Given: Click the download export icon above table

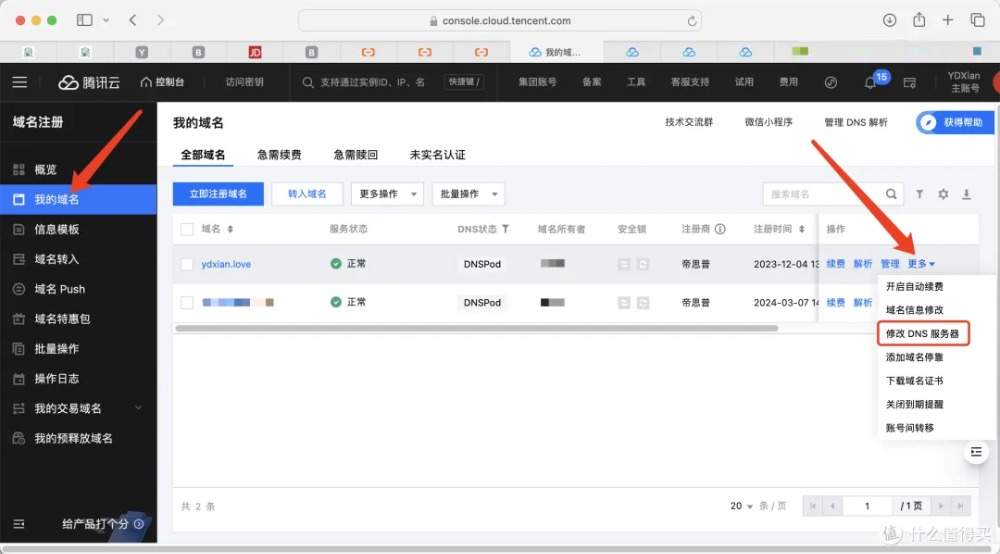Looking at the screenshot, I should [967, 194].
